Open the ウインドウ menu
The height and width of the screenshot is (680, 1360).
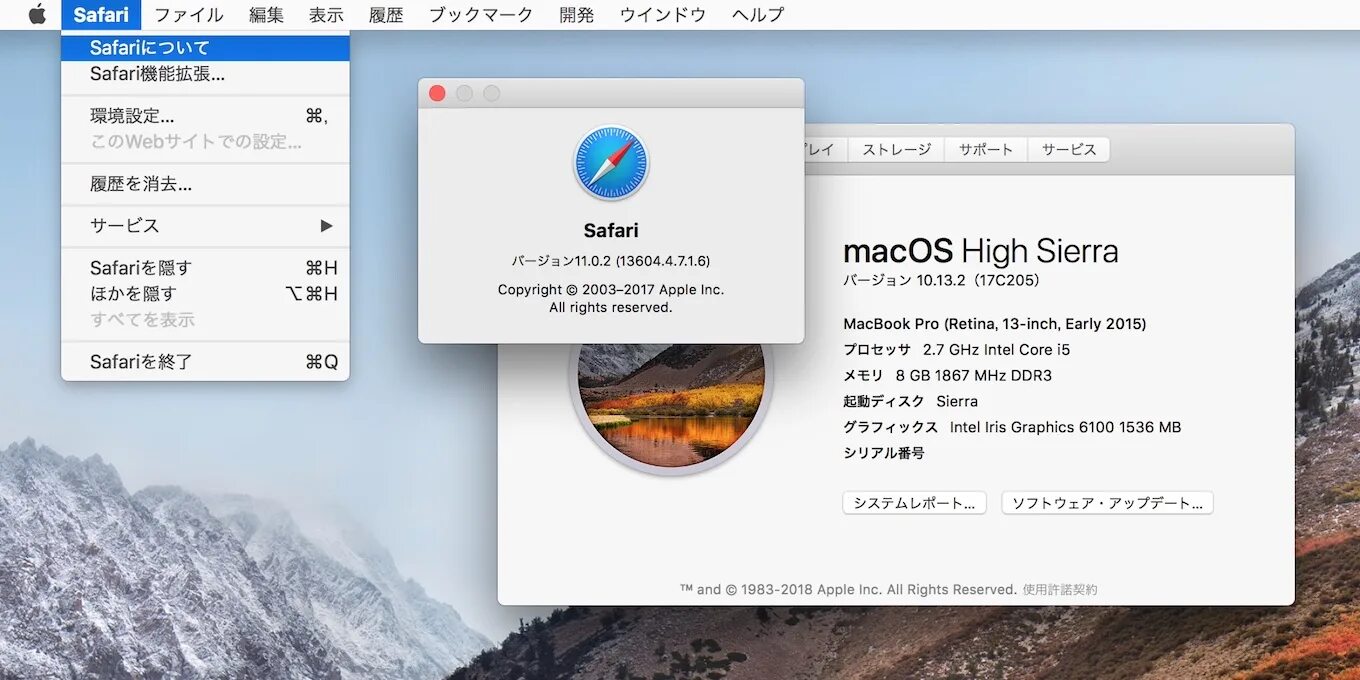663,14
